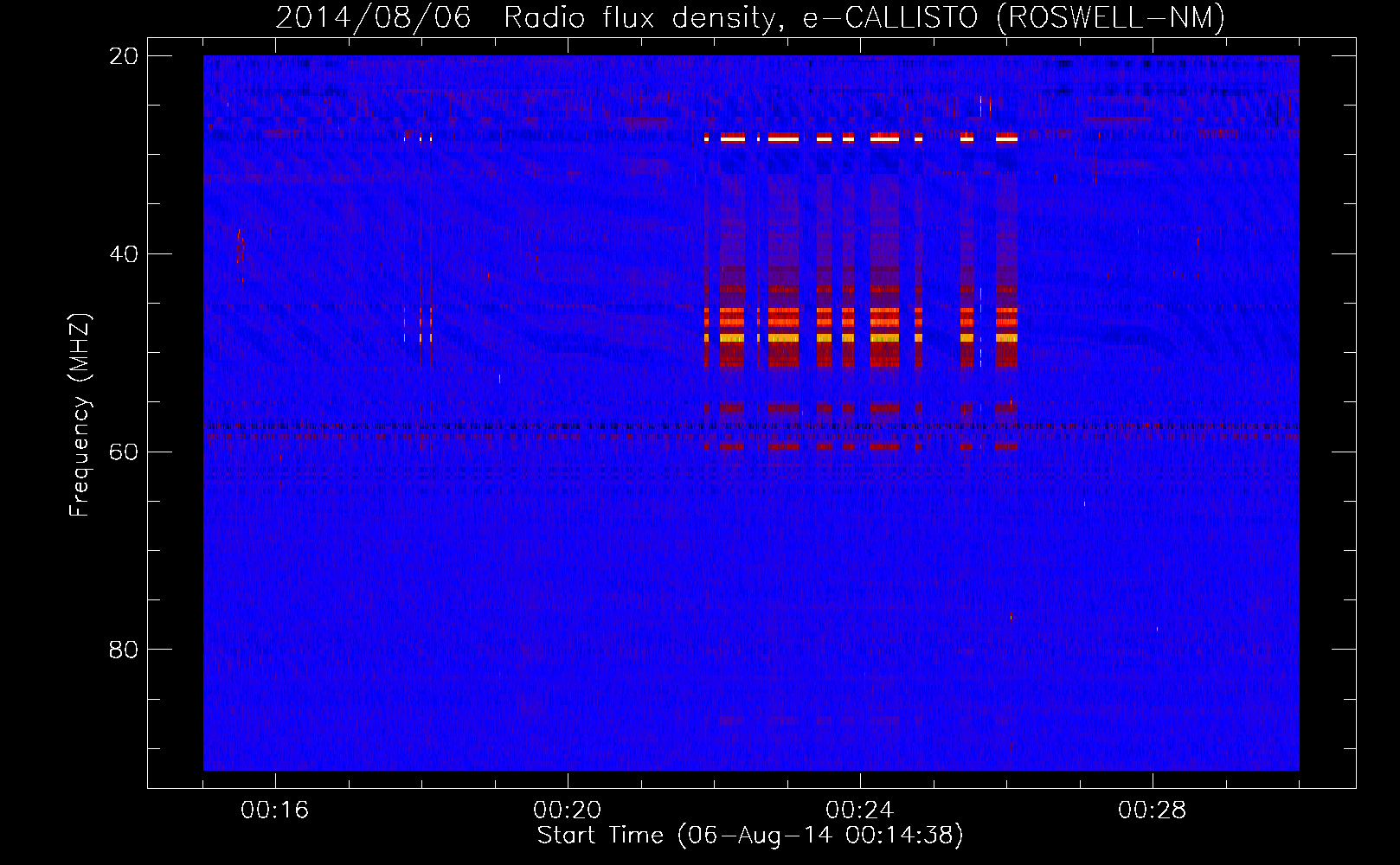Click the 'Frequency (MHZ)' axis label
The height and width of the screenshot is (865, 1400).
pos(80,415)
